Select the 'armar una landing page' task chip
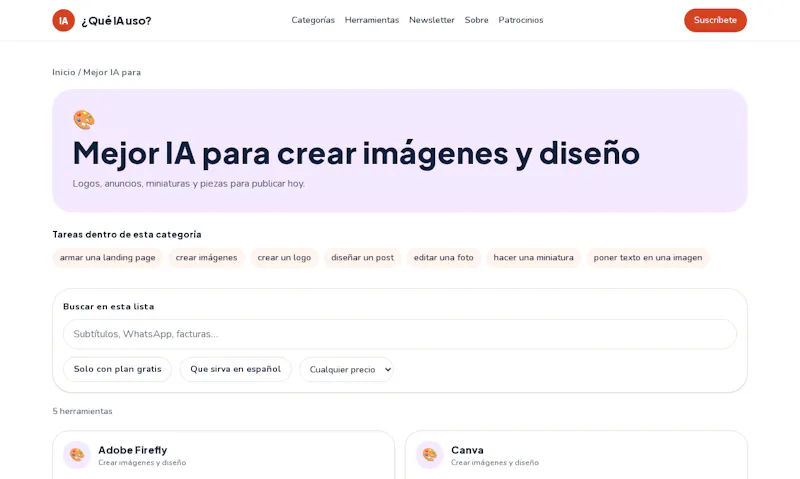The height and width of the screenshot is (479, 800). point(108,258)
